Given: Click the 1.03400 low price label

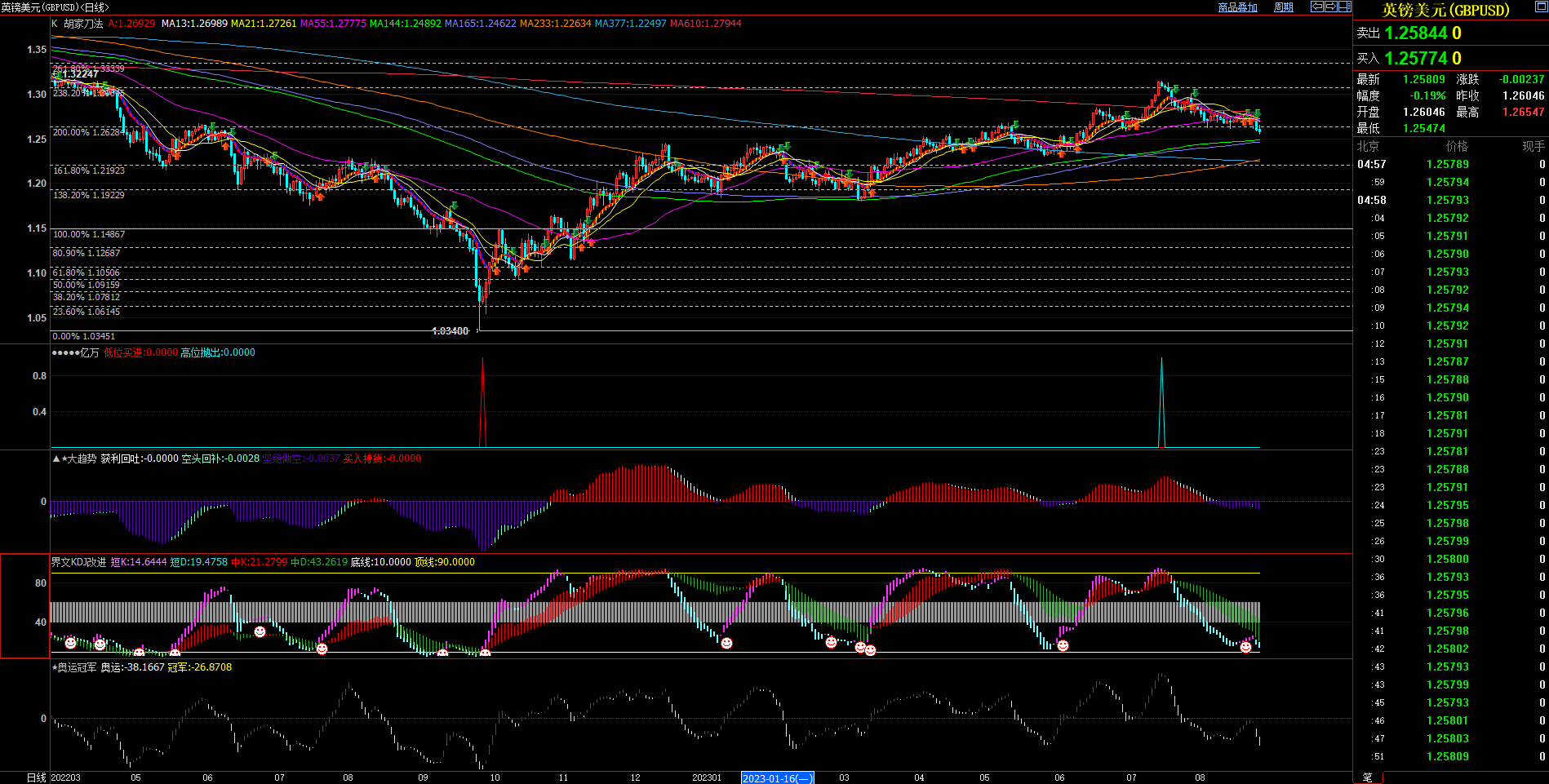Looking at the screenshot, I should pyautogui.click(x=450, y=331).
